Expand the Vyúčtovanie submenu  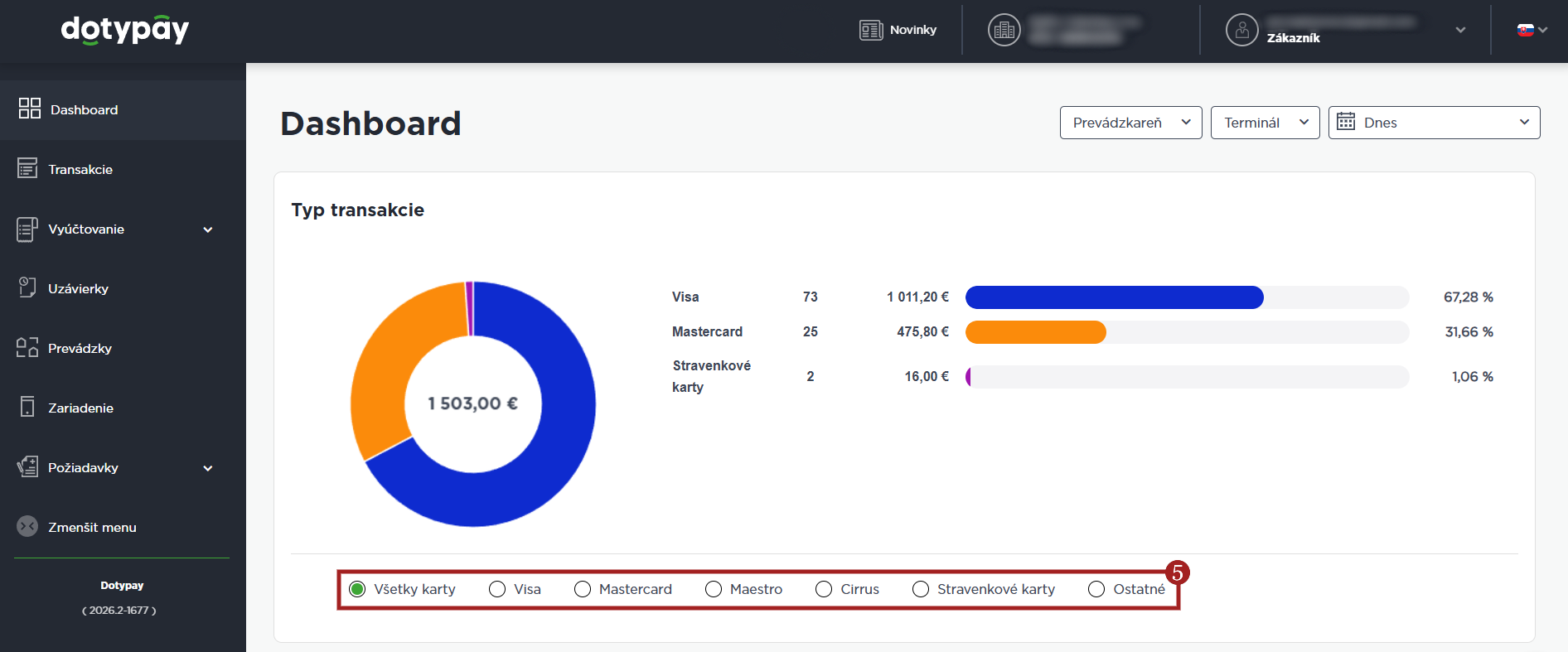click(208, 229)
